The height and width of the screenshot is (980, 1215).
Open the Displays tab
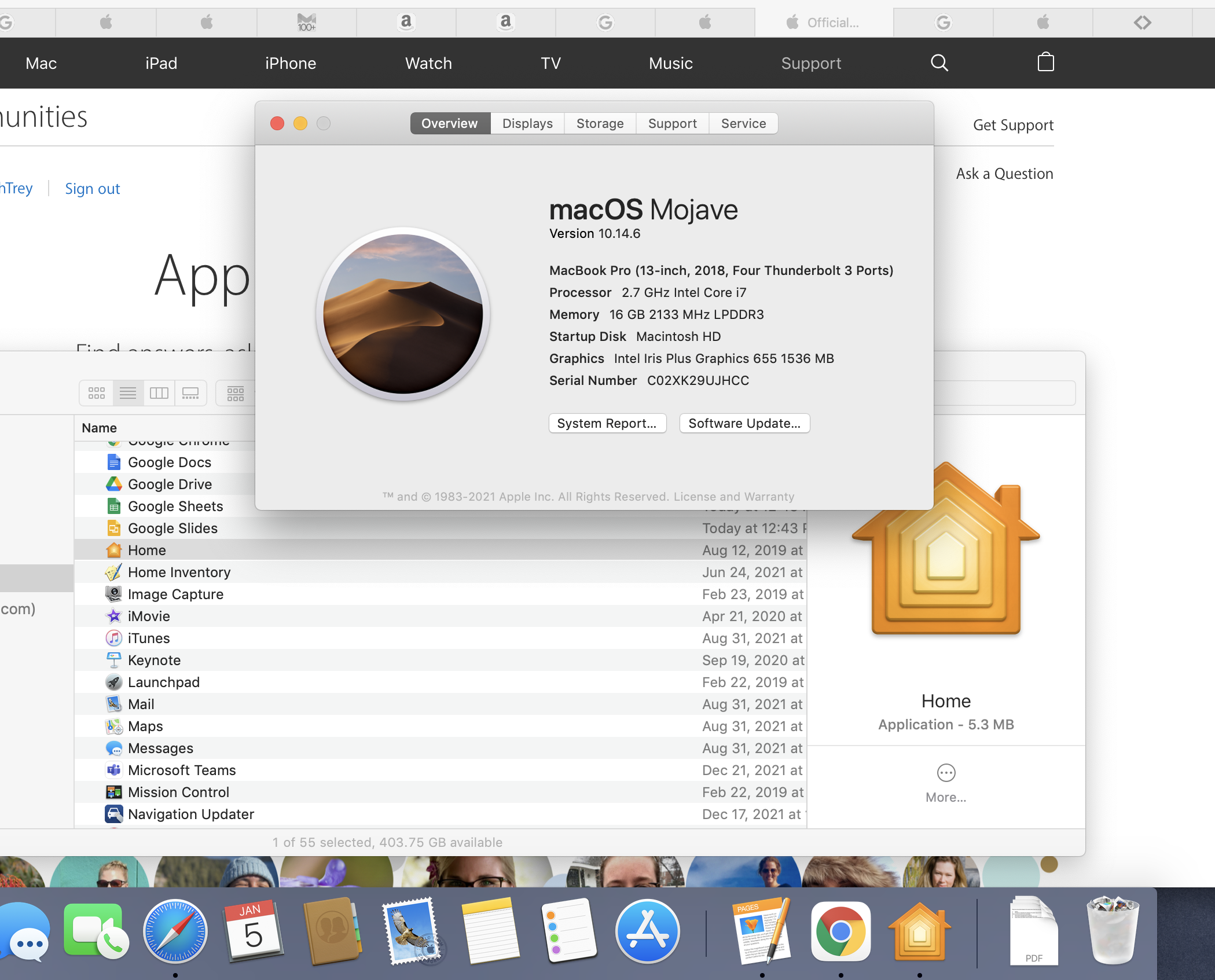click(527, 123)
